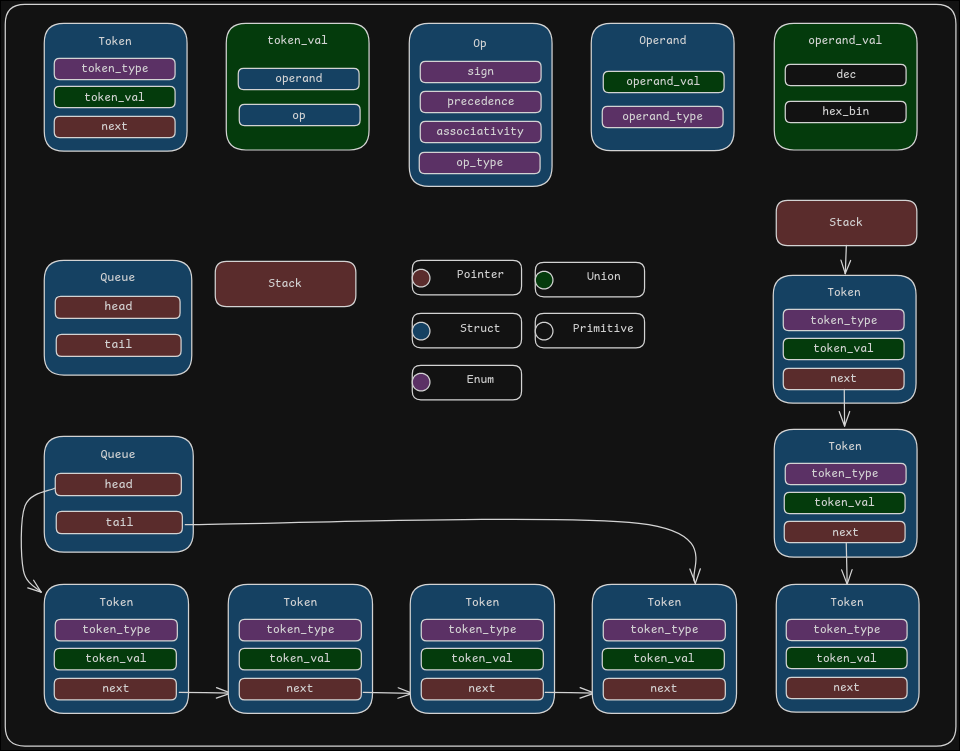
Task: Click the operand_type field in Operand
Action: pos(662,117)
